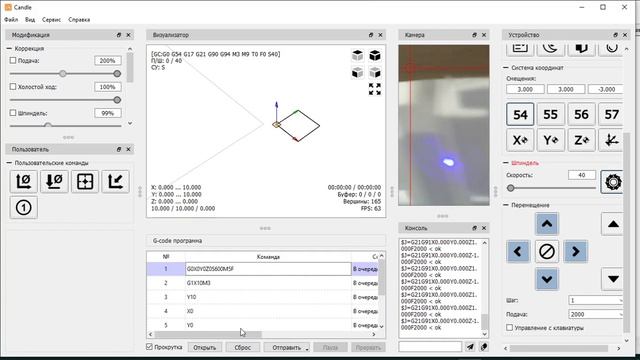Click the crosshair target user command icon
640x360 pixels.
(85, 181)
